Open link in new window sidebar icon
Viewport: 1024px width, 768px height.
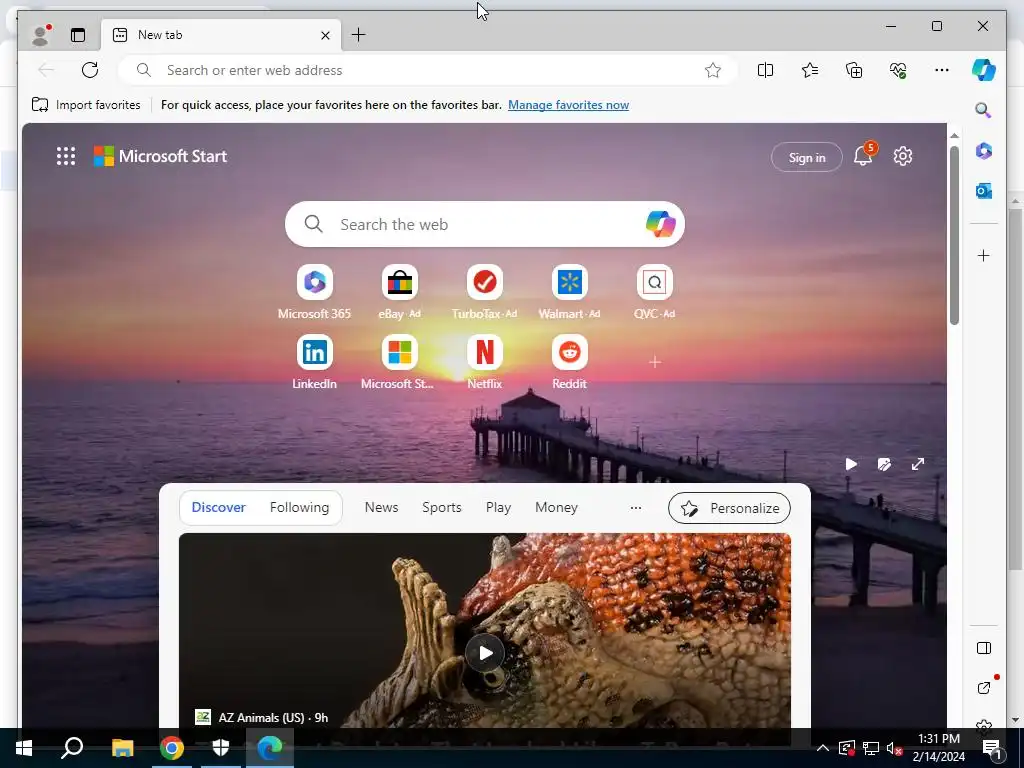(984, 688)
